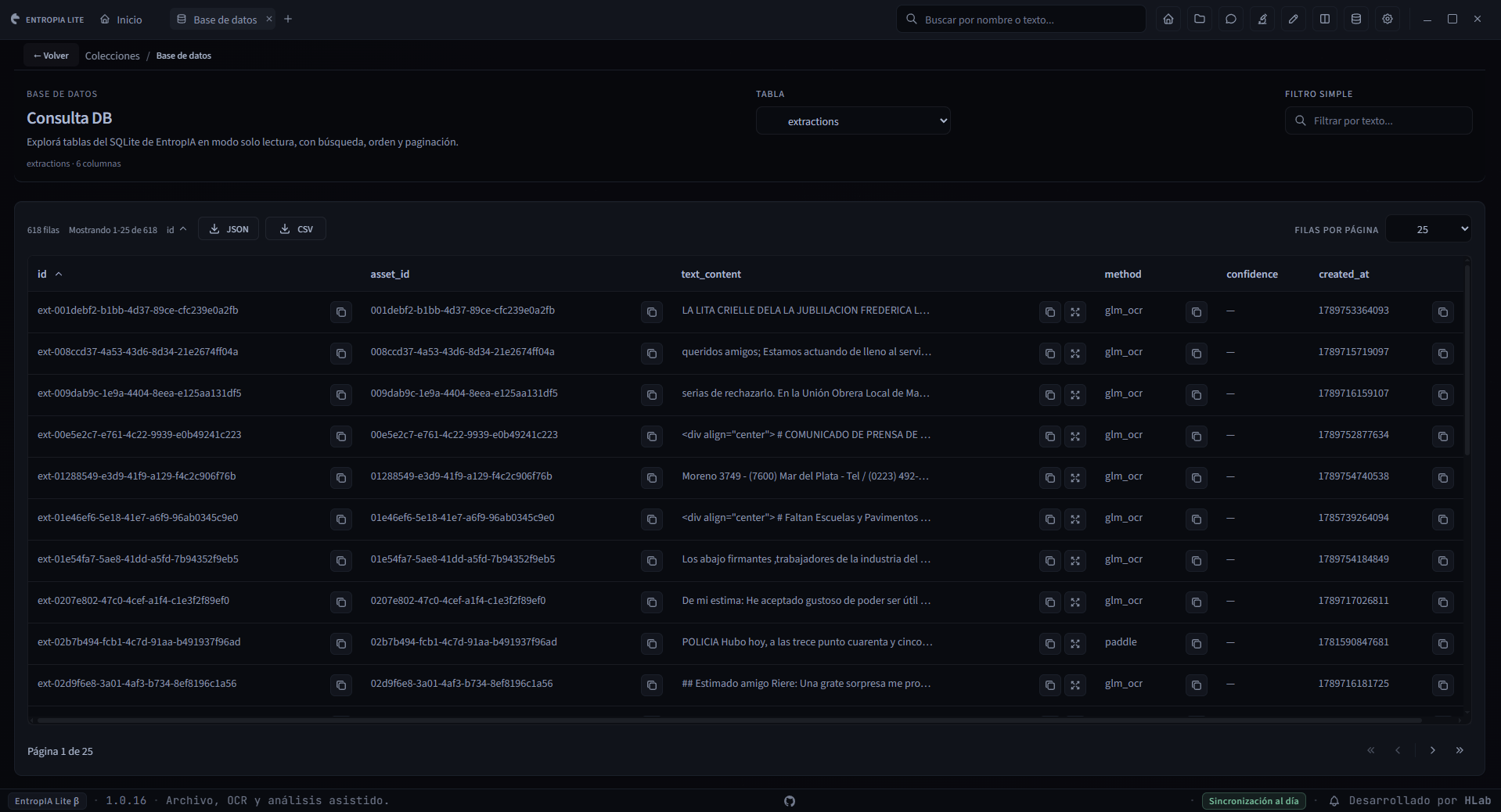Screen dimensions: 1501x812
Task: Open the GitHub icon in the status bar
Action: (790, 801)
